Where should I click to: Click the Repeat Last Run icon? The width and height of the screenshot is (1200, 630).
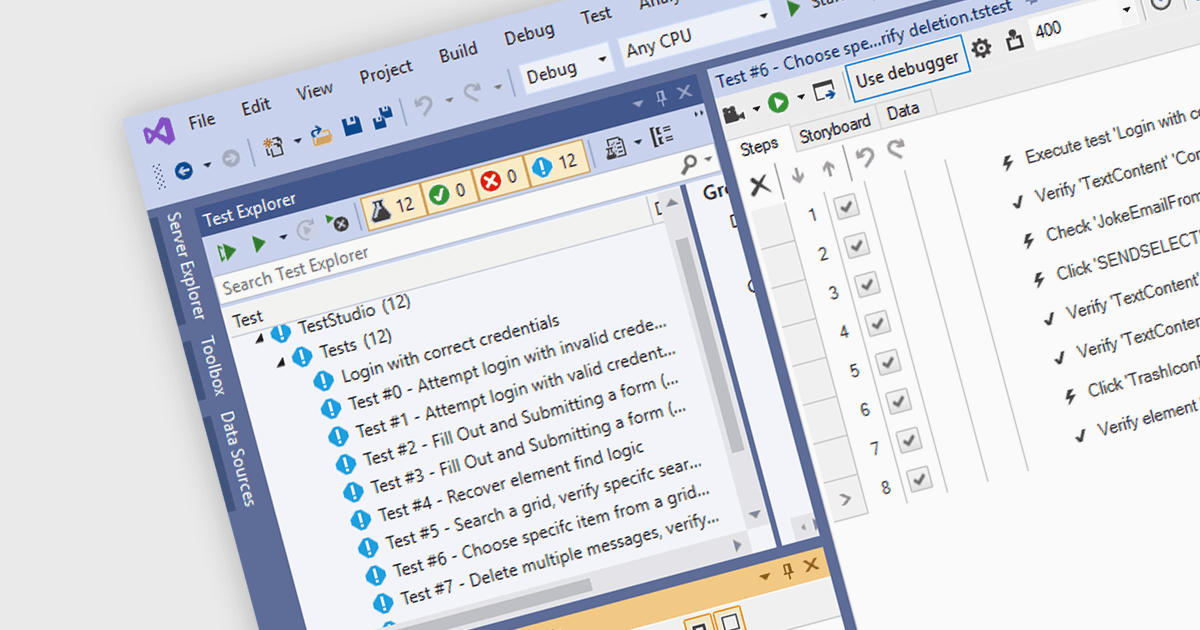[306, 230]
